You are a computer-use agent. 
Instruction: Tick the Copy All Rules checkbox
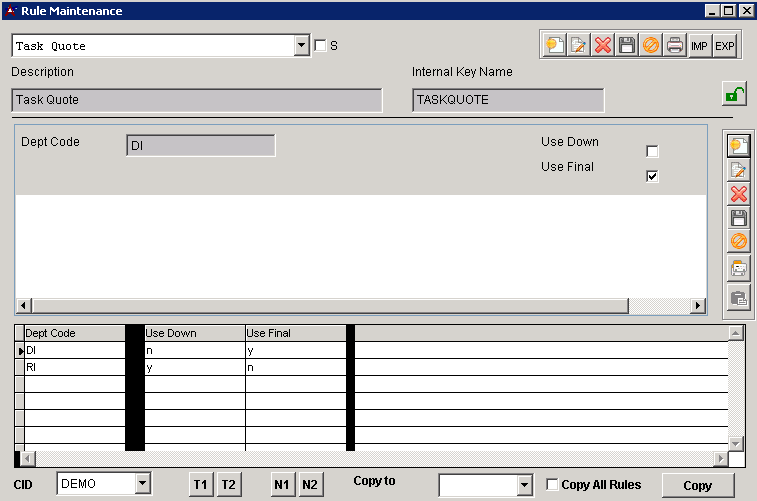tap(553, 485)
